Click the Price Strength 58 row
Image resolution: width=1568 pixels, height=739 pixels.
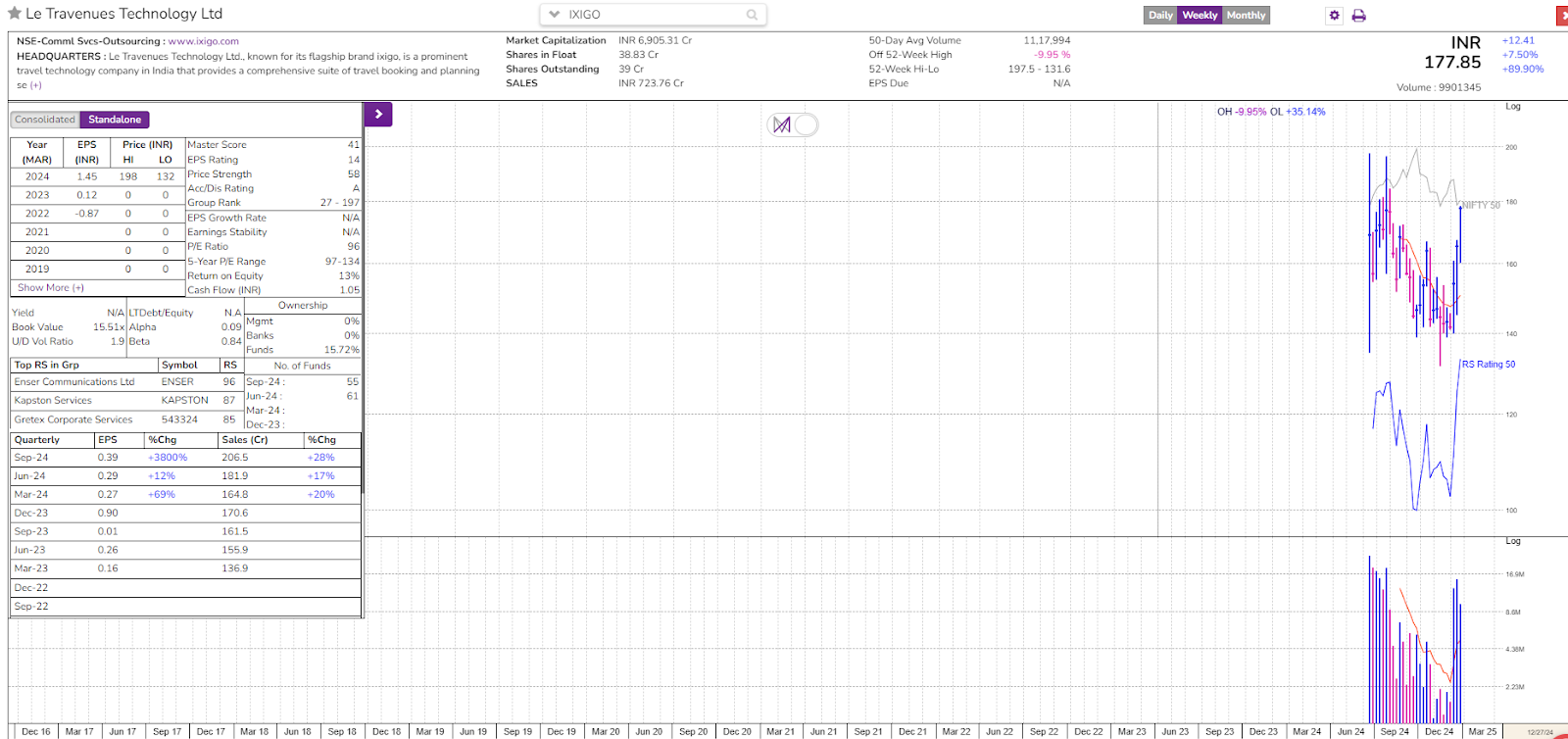[x=273, y=174]
